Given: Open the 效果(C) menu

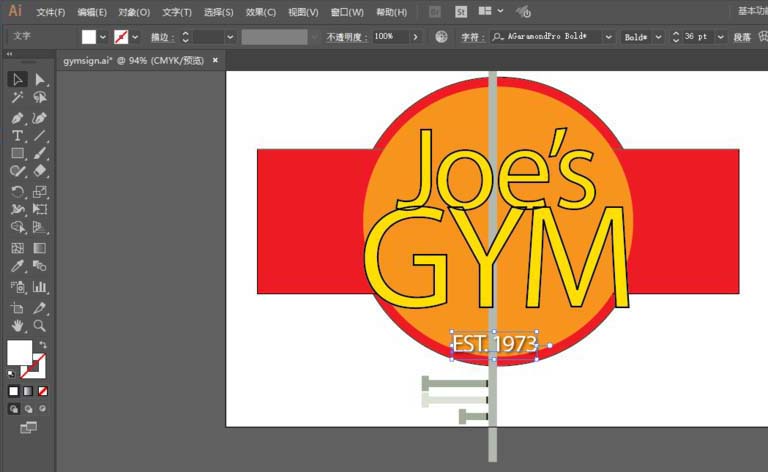Looking at the screenshot, I should coord(261,12).
